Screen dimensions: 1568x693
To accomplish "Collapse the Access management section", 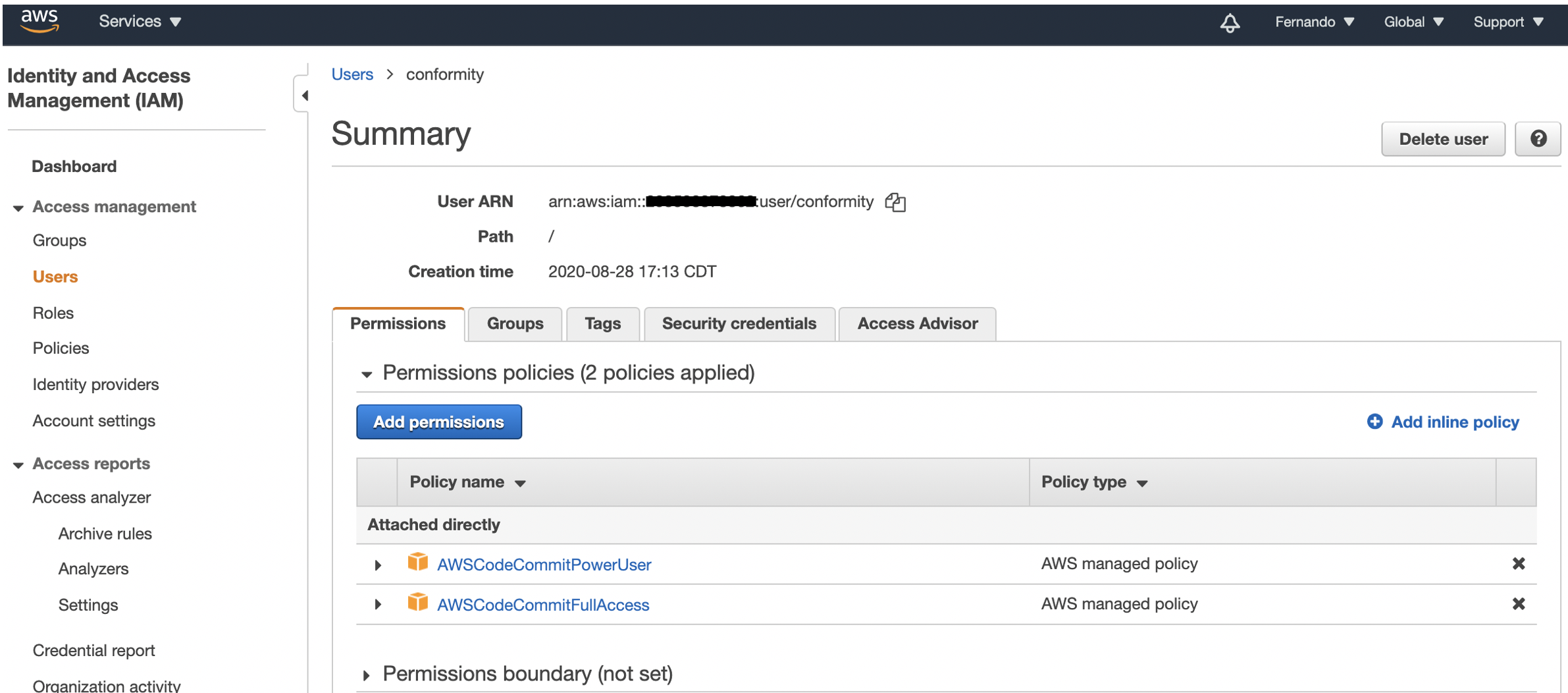I will click(18, 208).
